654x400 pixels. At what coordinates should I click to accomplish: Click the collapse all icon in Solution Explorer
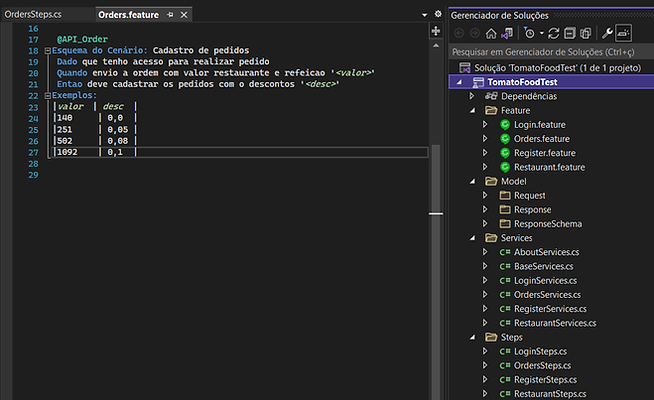coord(569,33)
